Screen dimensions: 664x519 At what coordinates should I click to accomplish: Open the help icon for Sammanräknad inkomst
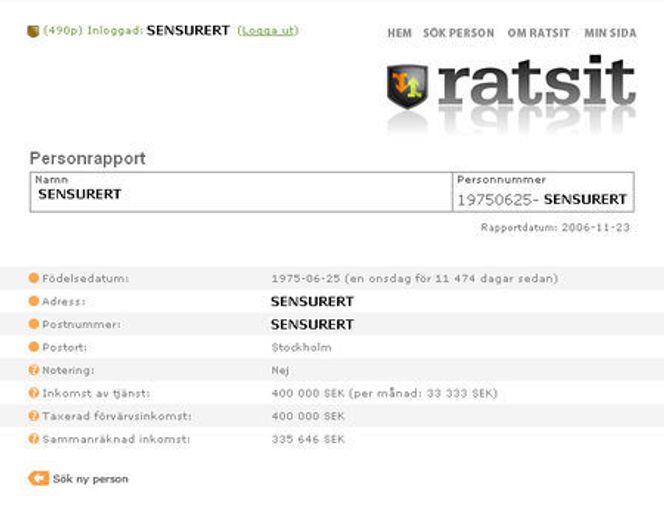click(x=34, y=439)
